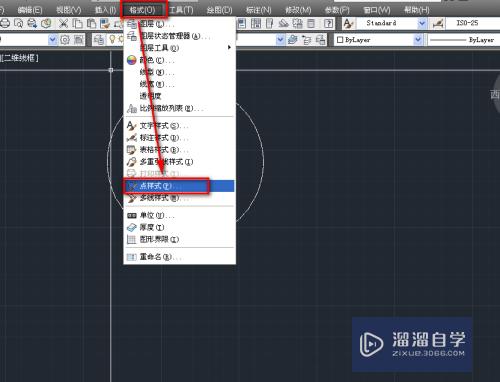Image resolution: width=500 pixels, height=382 pixels.
Task: Click the Text Style toolbar icon
Action: click(x=348, y=23)
